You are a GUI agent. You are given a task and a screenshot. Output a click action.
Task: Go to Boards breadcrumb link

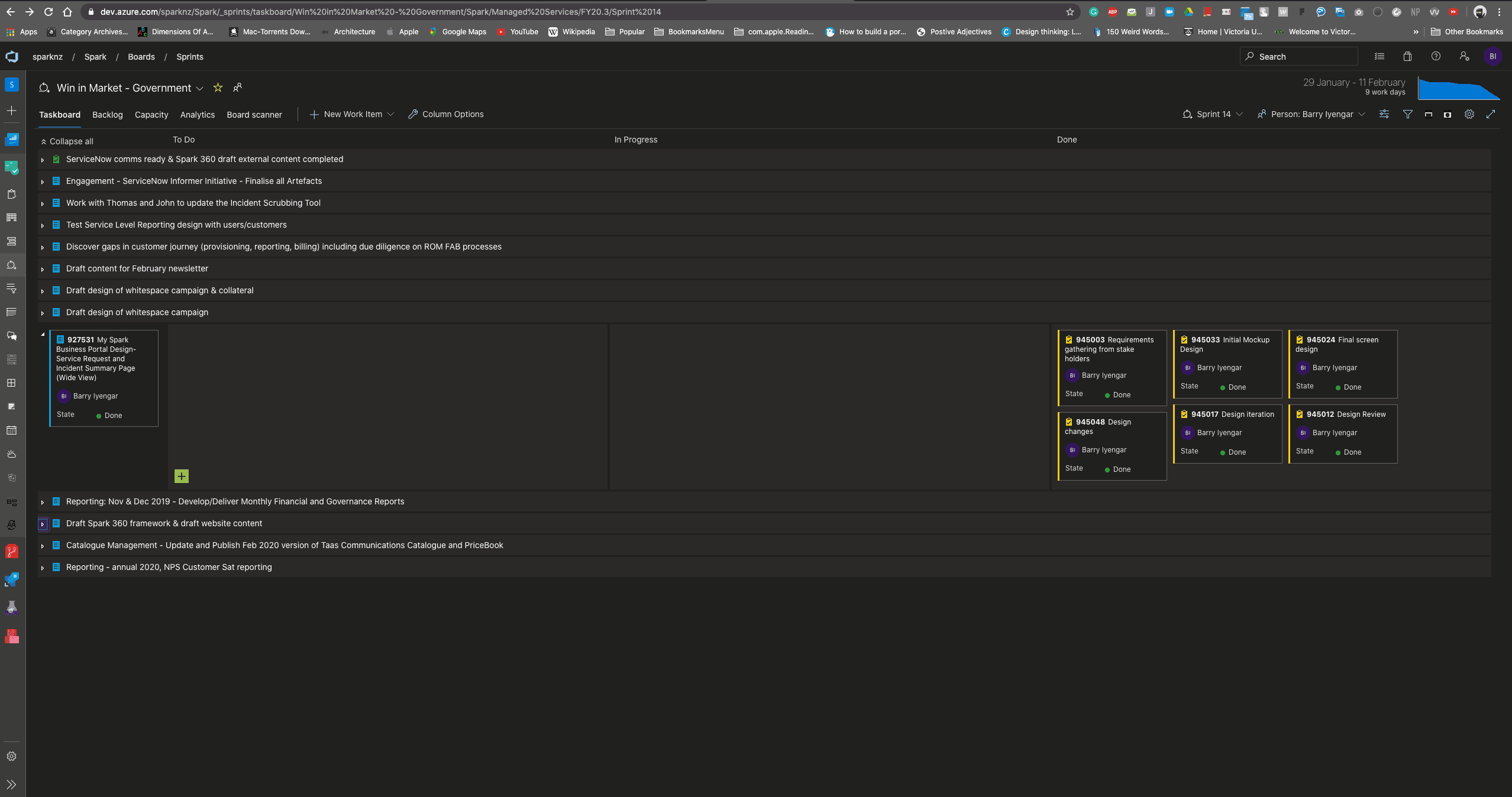[x=141, y=57]
